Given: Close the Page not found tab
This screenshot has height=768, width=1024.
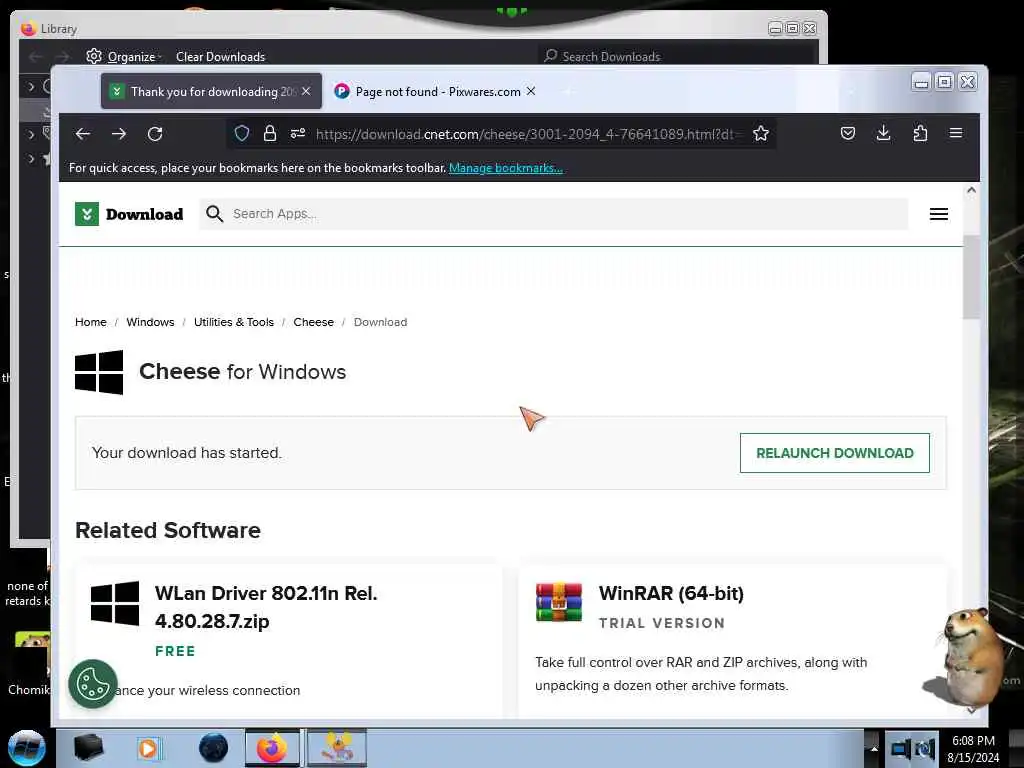Looking at the screenshot, I should click(531, 91).
